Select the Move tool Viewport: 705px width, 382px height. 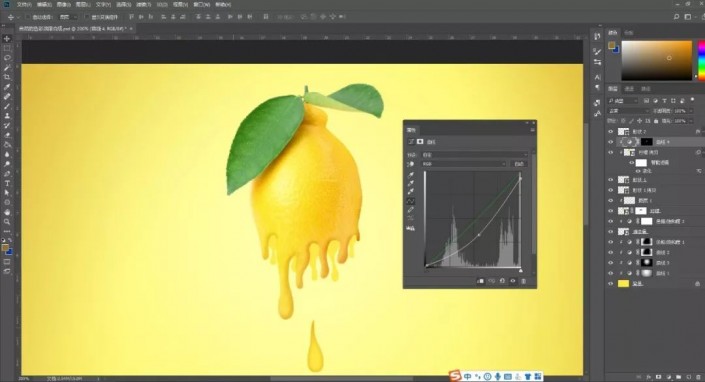7,39
